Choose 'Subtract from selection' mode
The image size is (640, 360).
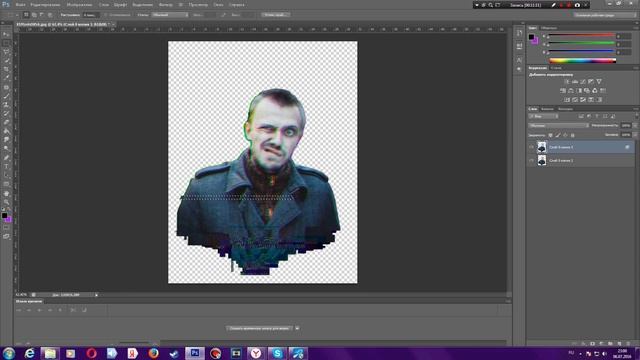[42, 15]
